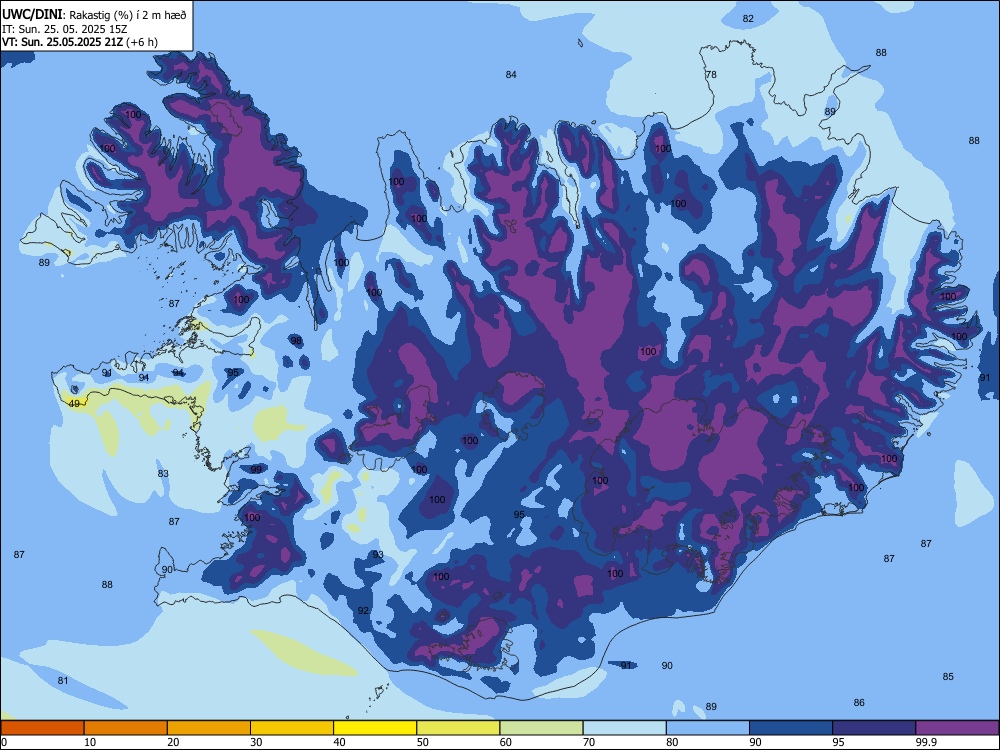The height and width of the screenshot is (750, 1000).
Task: Click the '85' humidity value in southeast sea
Action: tap(948, 677)
